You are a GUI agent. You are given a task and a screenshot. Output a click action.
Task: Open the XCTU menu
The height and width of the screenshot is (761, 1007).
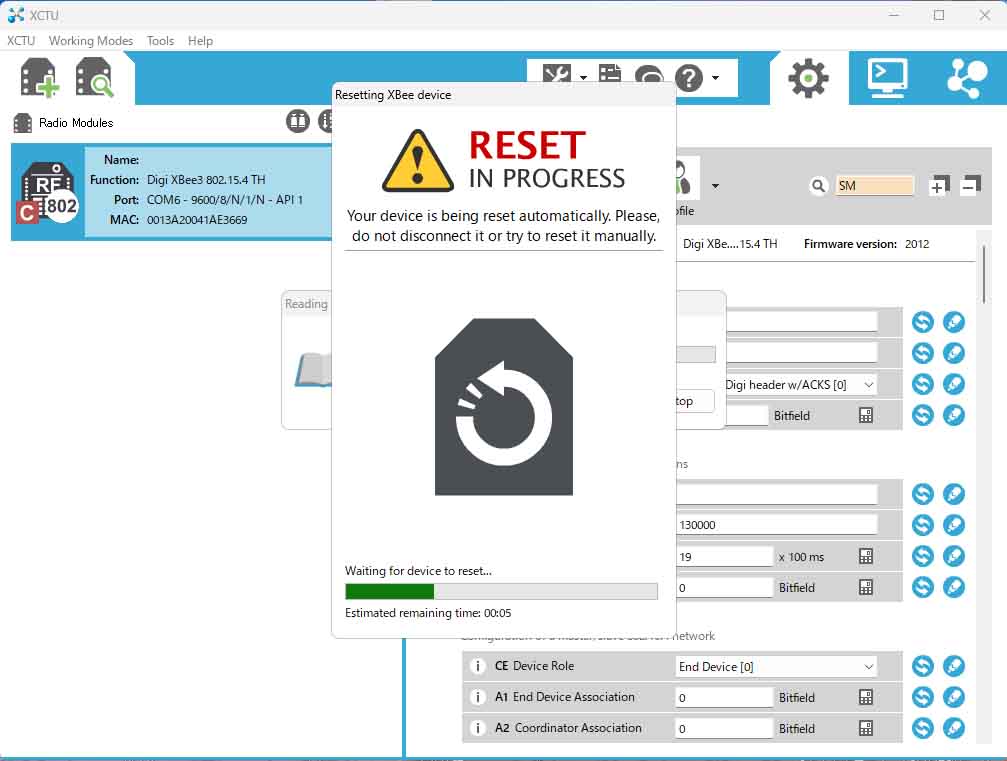(21, 40)
